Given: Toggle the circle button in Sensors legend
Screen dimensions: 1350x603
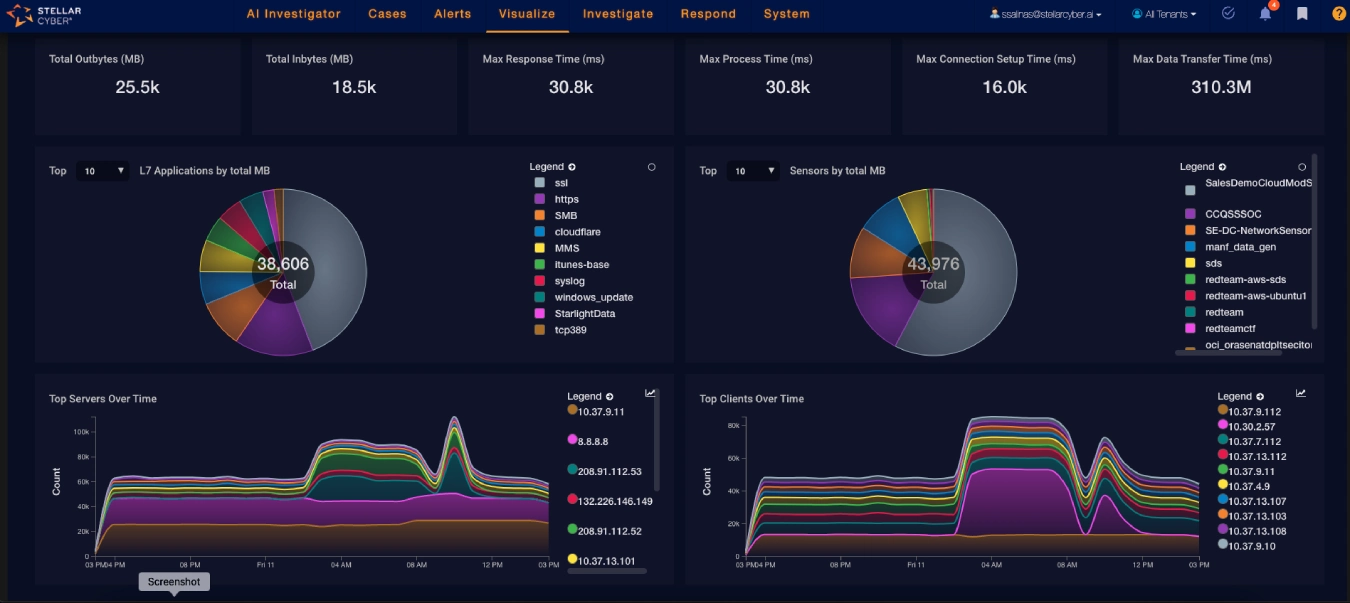Looking at the screenshot, I should click(x=1302, y=167).
